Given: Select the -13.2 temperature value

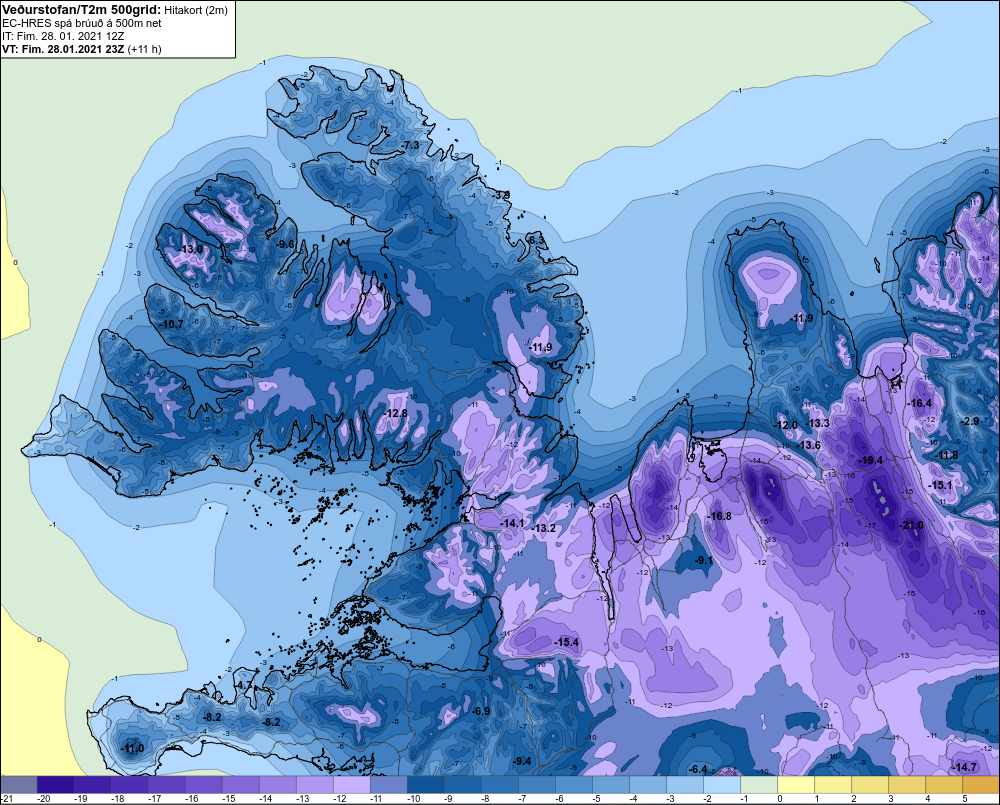Looking at the screenshot, I should tap(544, 528).
